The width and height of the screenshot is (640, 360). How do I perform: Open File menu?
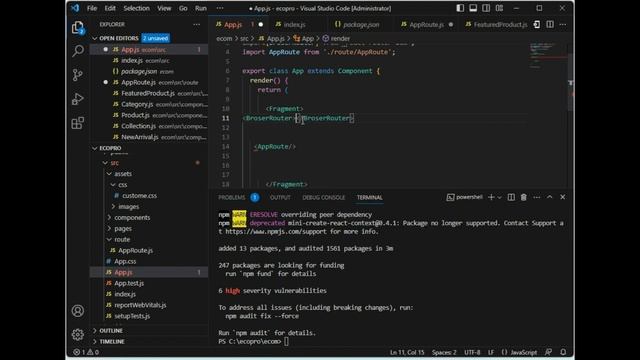[x=92, y=8]
